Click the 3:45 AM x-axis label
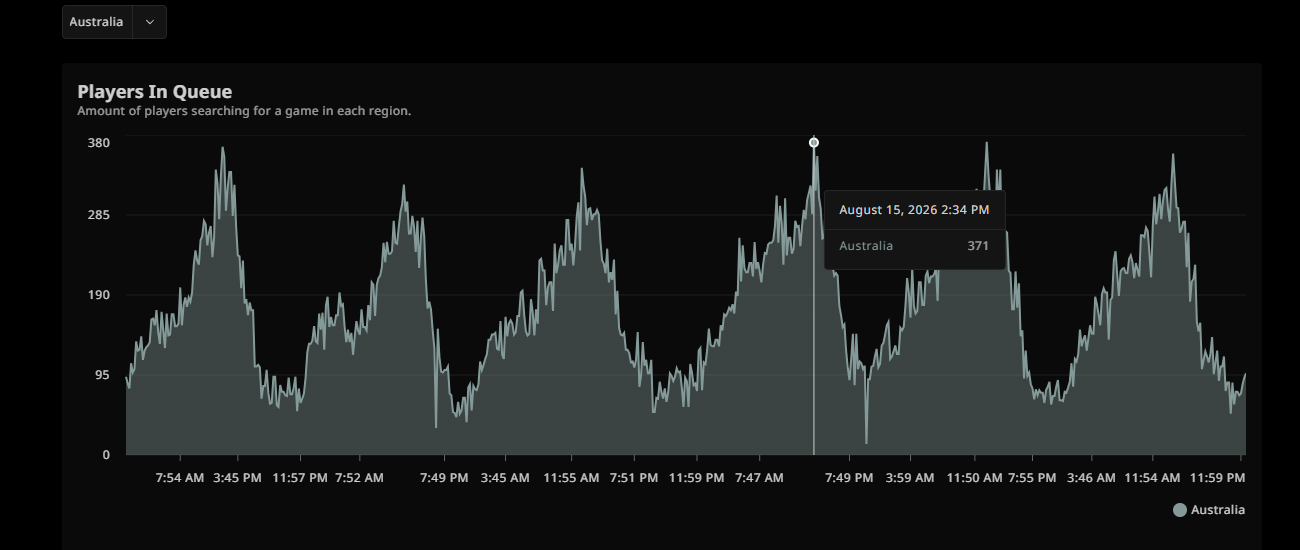1300x550 pixels. click(505, 478)
